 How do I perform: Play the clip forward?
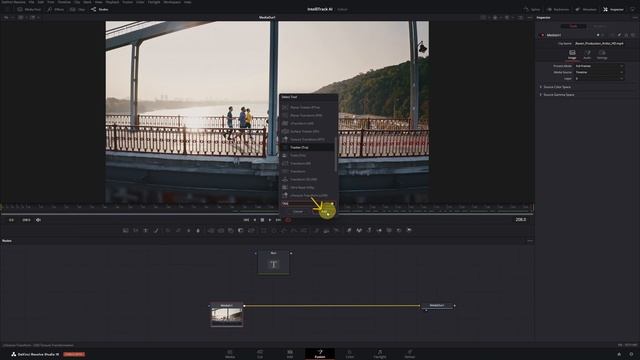pyautogui.click(x=270, y=220)
